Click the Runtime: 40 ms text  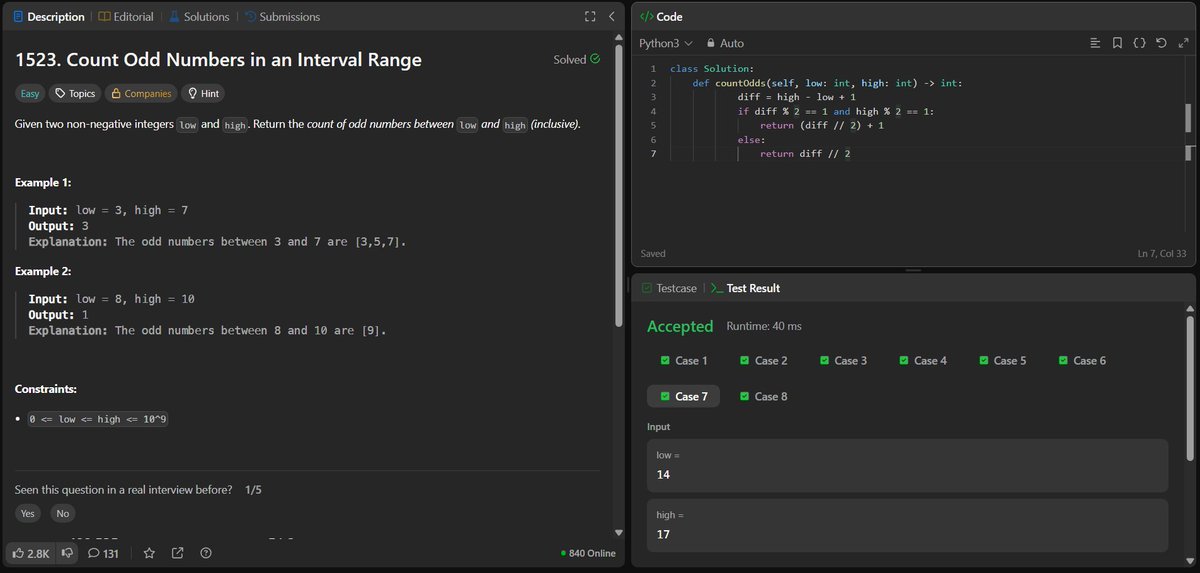coord(764,326)
